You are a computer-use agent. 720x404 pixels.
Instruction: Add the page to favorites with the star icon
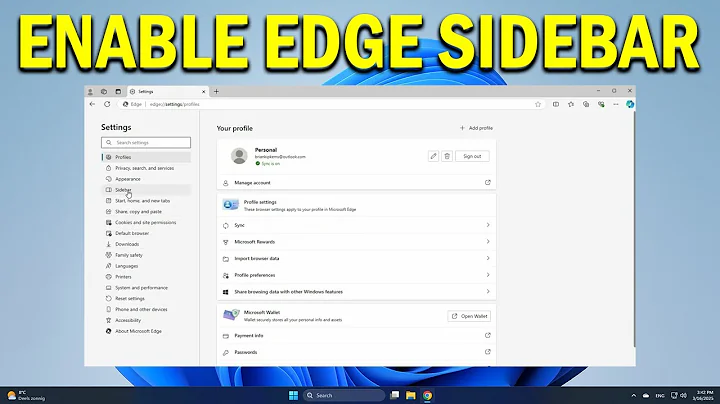click(538, 104)
